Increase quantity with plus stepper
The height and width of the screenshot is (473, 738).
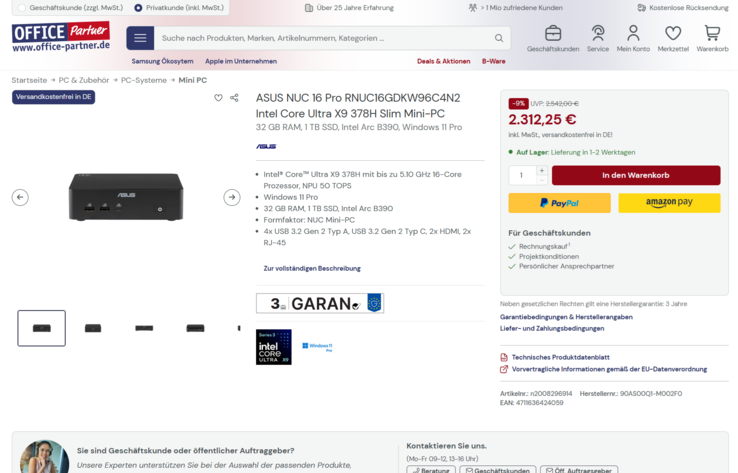(x=542, y=170)
